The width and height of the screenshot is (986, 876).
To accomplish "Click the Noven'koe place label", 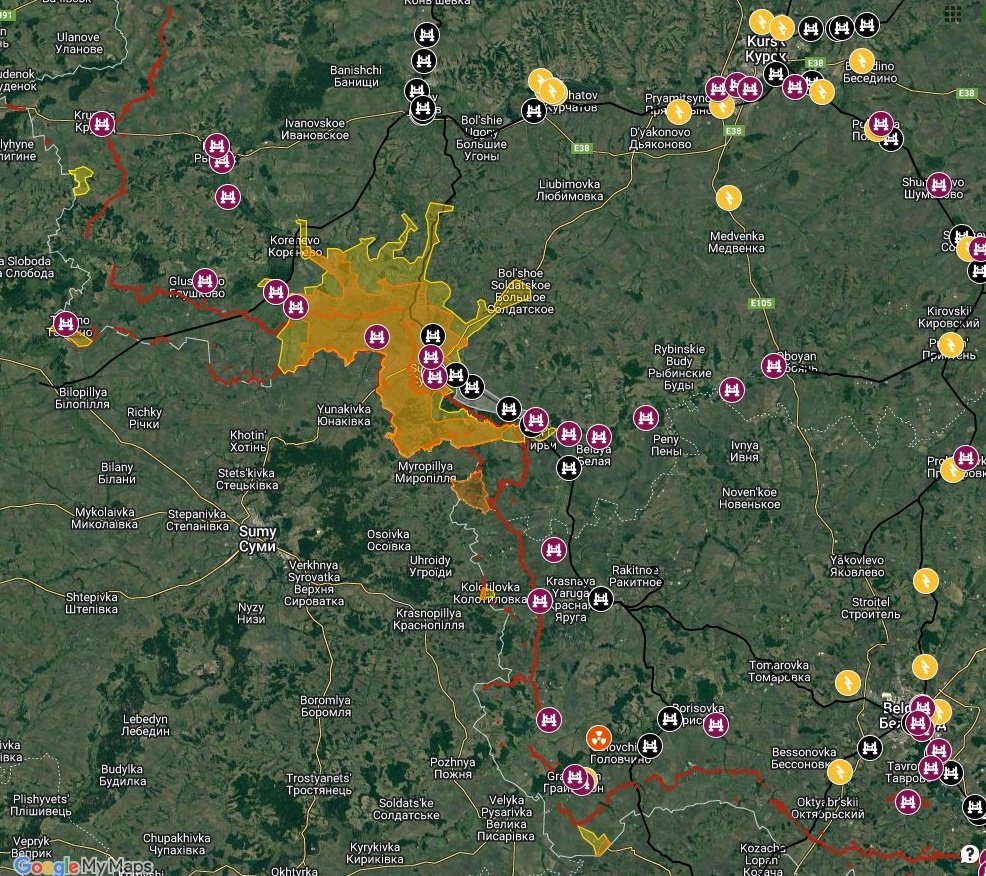I will (x=749, y=498).
